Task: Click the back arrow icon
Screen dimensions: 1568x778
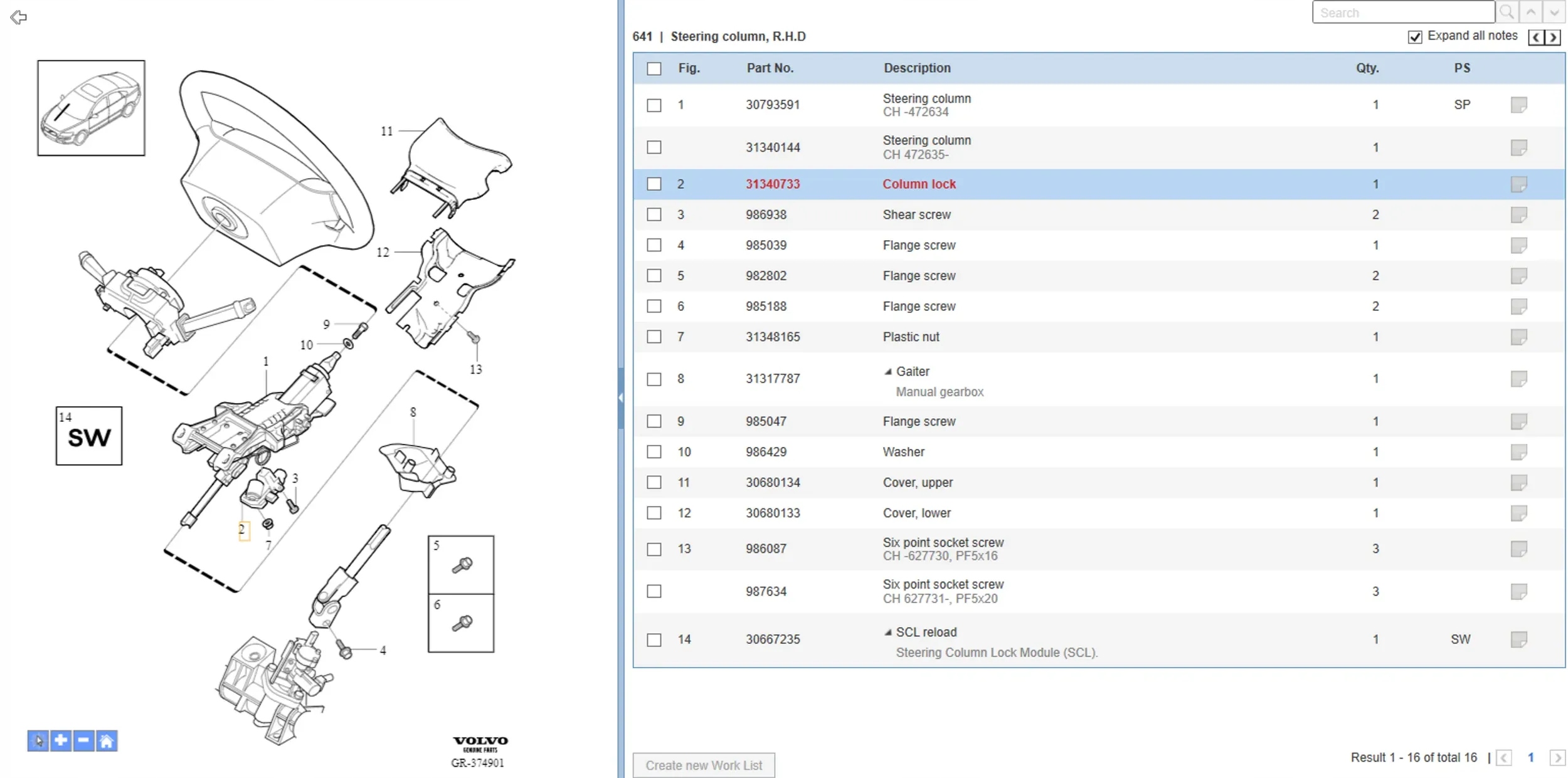Action: click(19, 18)
